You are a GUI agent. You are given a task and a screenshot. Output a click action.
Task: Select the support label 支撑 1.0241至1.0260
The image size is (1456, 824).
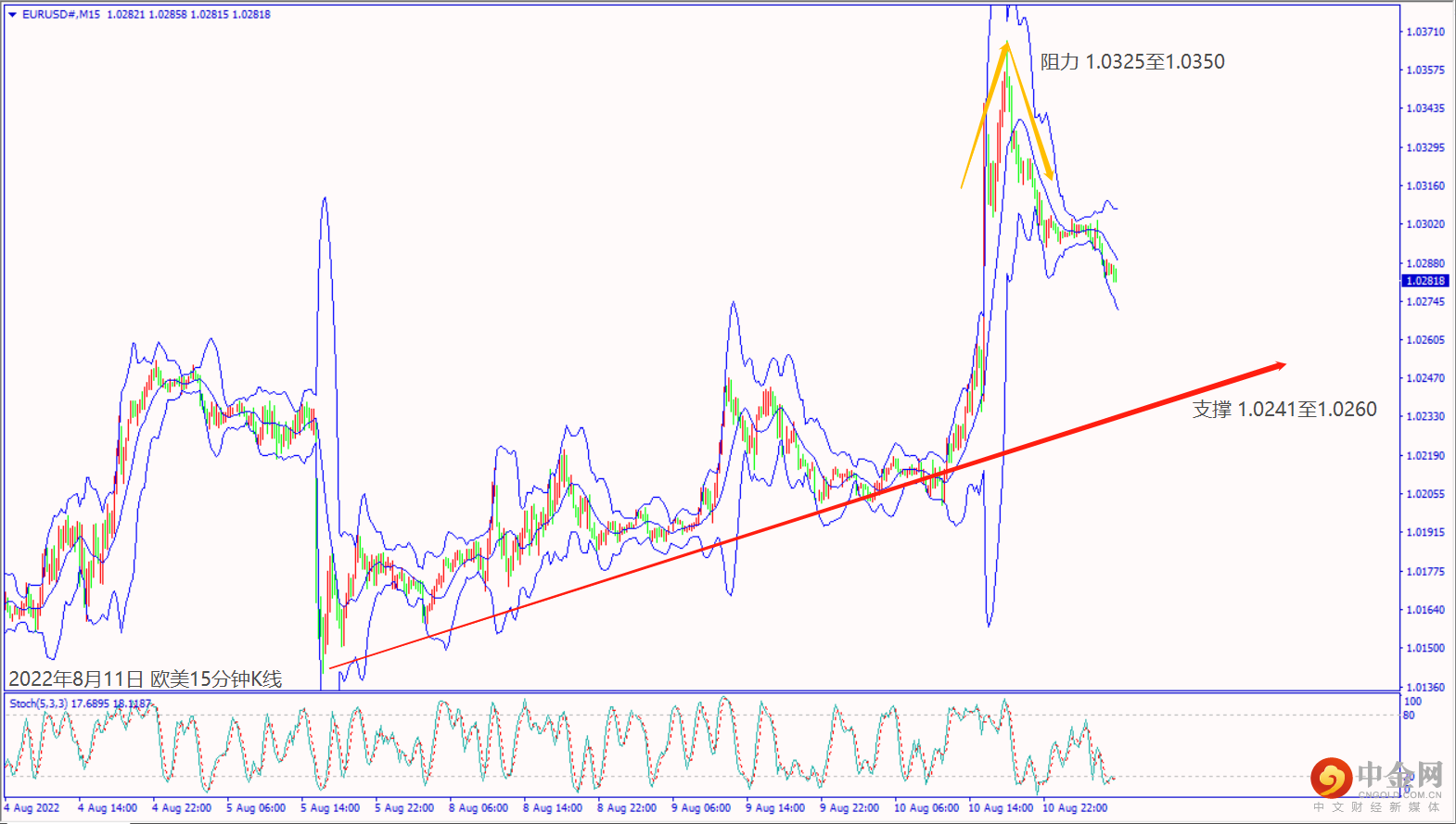coord(1284,410)
